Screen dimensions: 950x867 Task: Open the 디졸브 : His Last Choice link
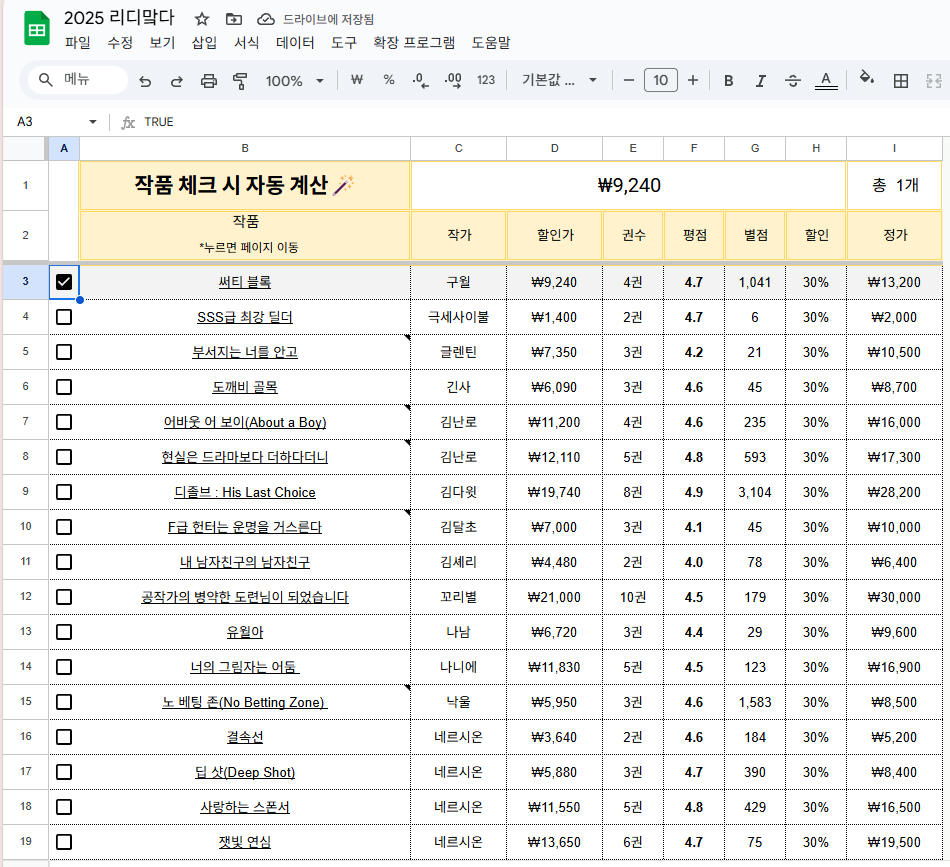(245, 492)
